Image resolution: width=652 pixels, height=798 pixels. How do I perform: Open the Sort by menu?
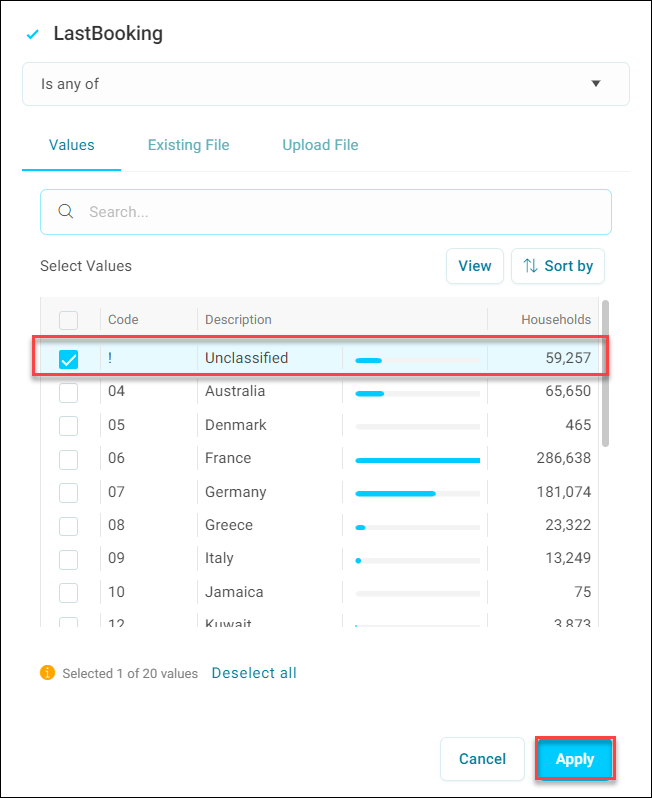(x=558, y=266)
